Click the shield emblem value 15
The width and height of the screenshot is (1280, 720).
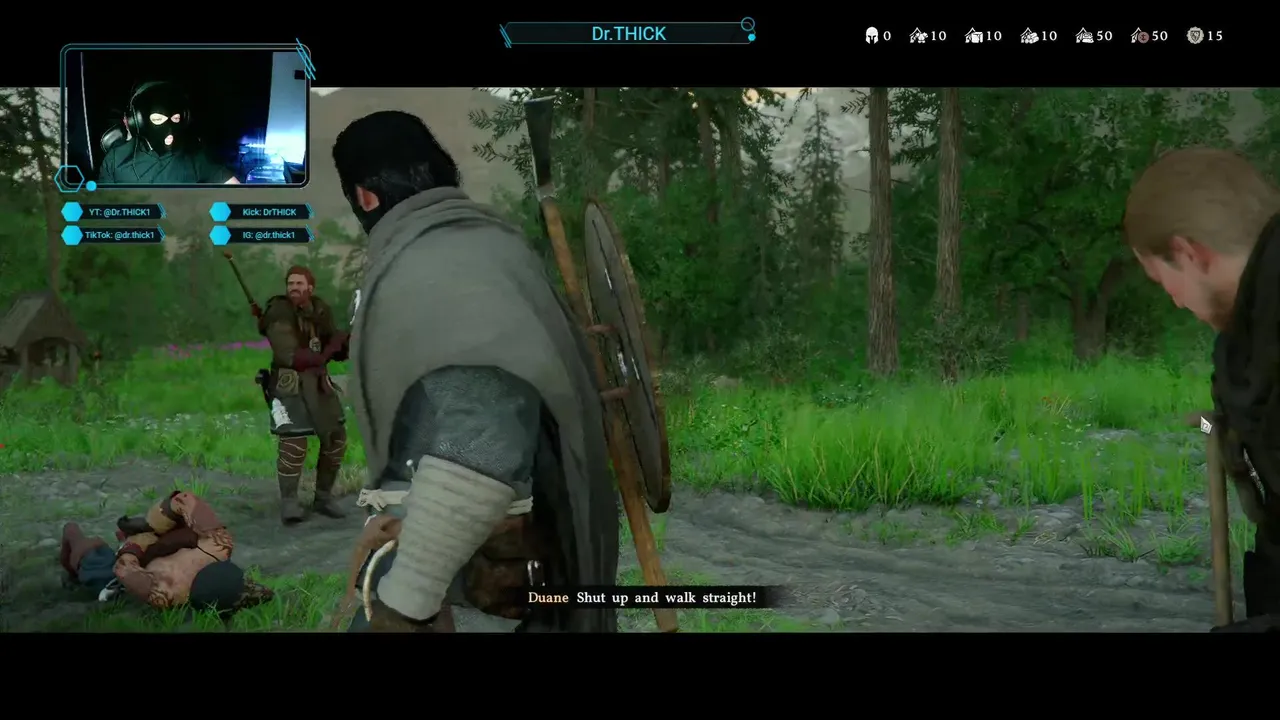click(1215, 36)
